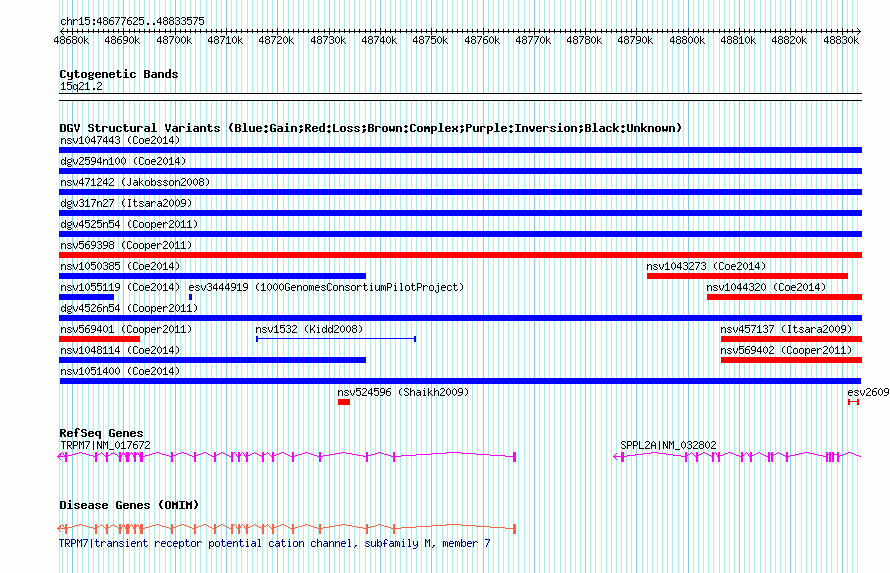Image resolution: width=890 pixels, height=573 pixels.
Task: Open the dgv317n27 (Itsara2009) variant
Action: point(126,203)
